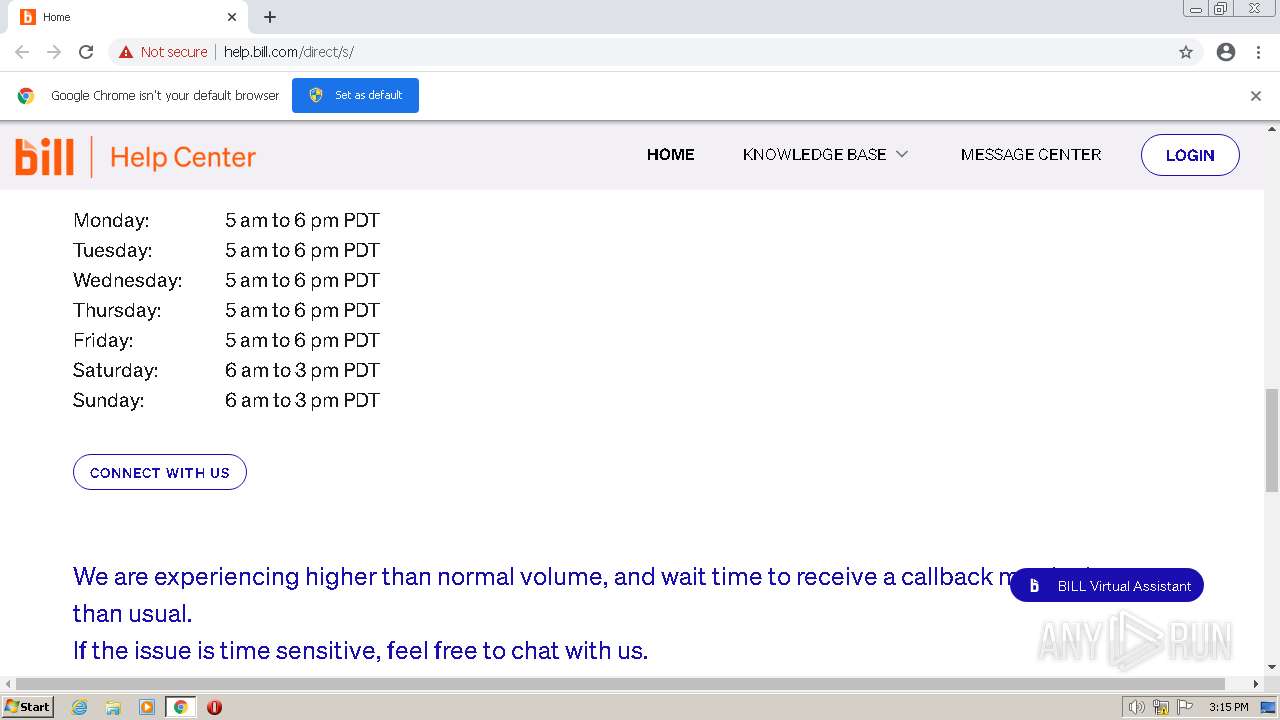Open a new tab with plus icon
This screenshot has width=1280, height=720.
pos(270,17)
